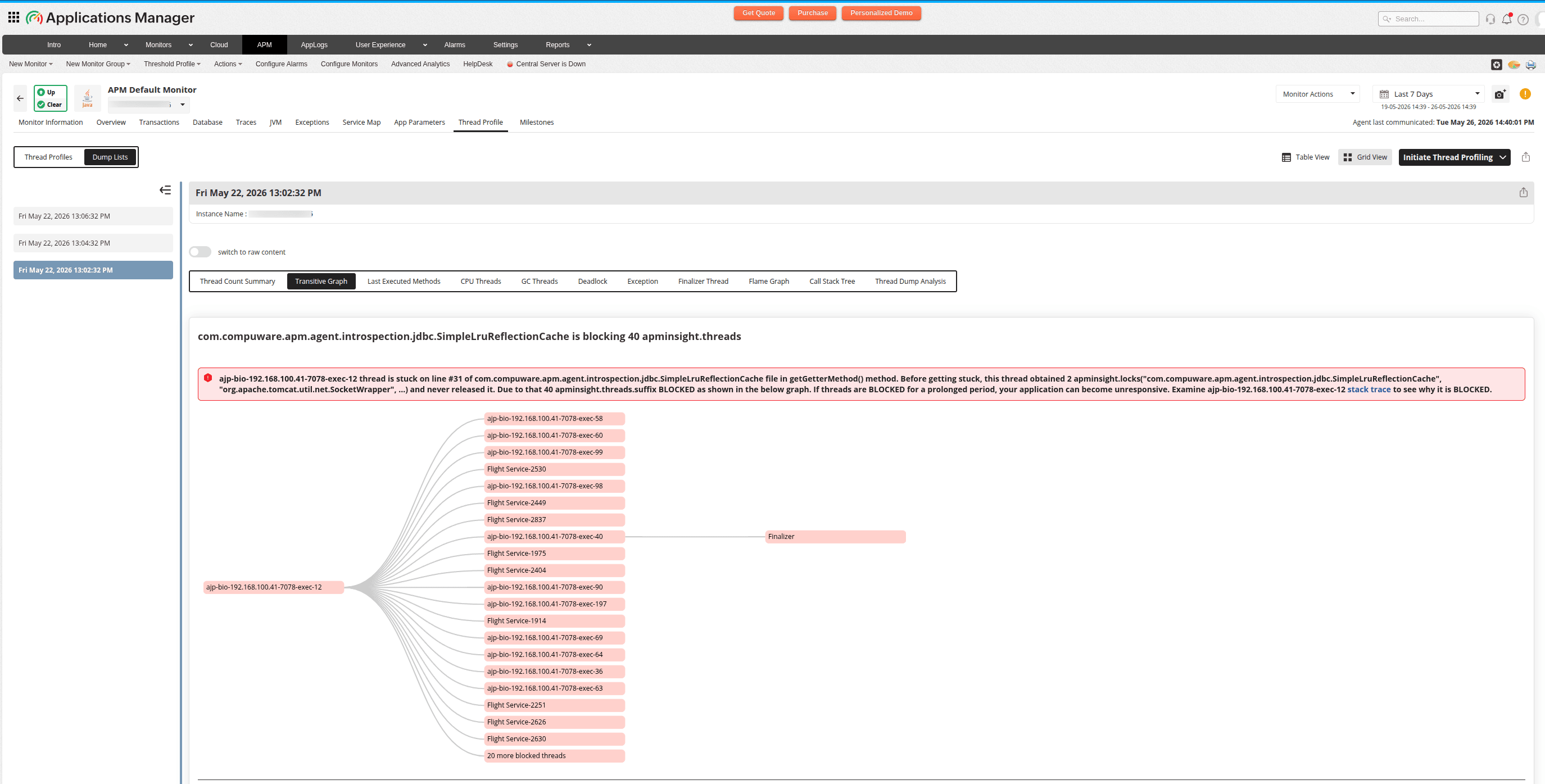Open the stack trace link
Image resolution: width=1545 pixels, height=784 pixels.
1369,389
